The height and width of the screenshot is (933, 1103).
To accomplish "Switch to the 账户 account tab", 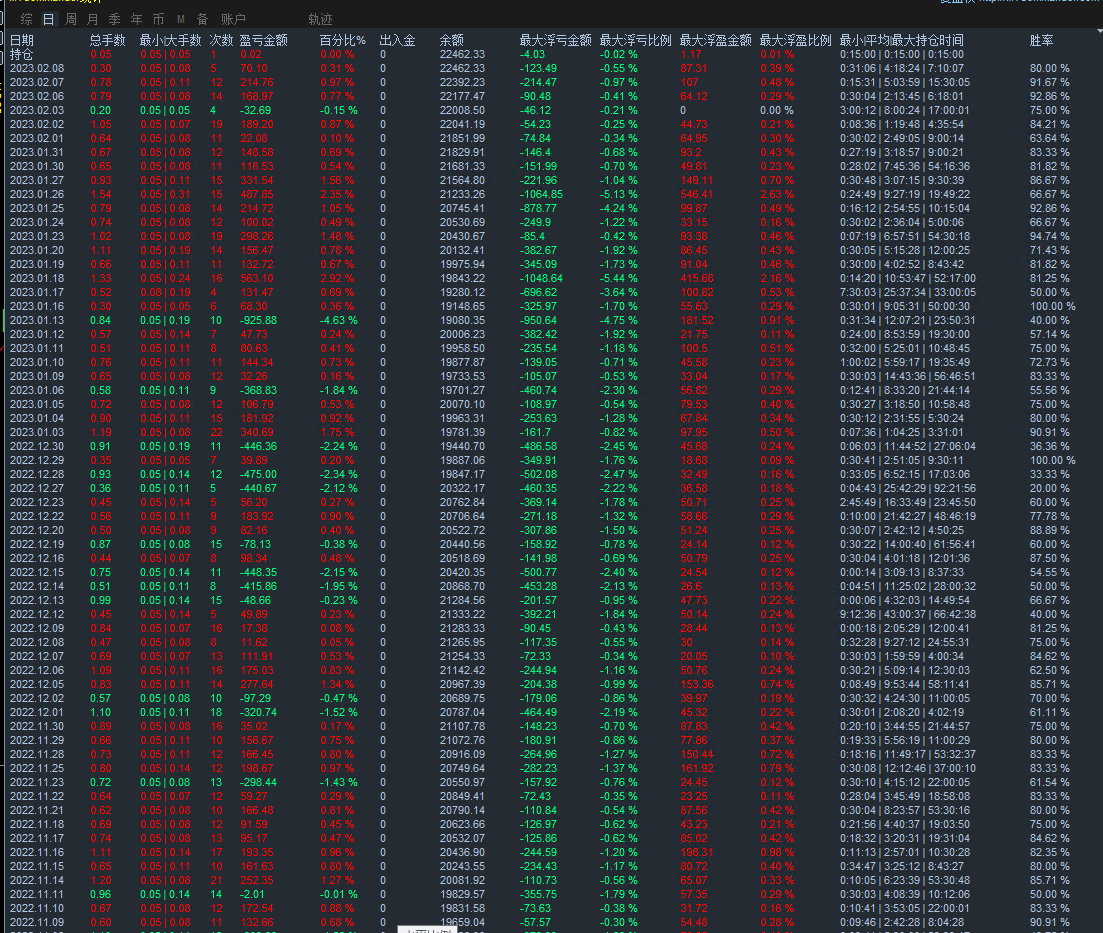I will 234,19.
